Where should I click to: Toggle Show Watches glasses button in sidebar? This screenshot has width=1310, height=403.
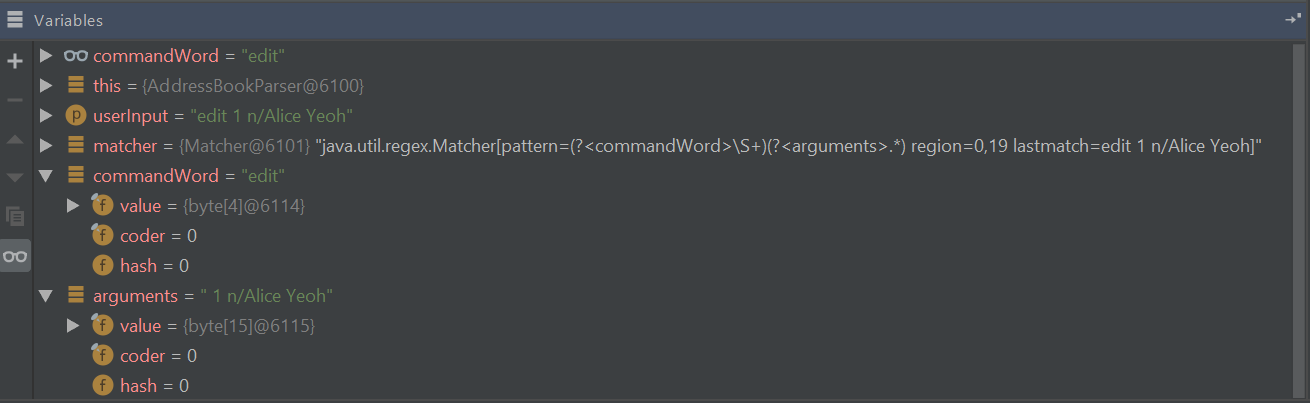[15, 256]
